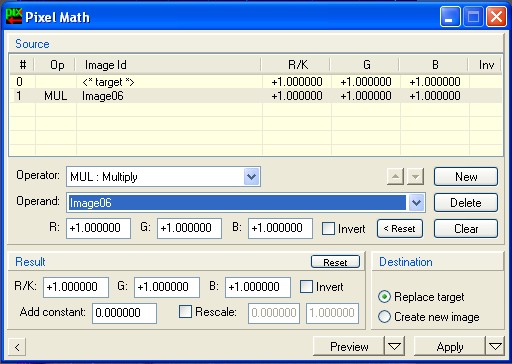This screenshot has height=364, width=512.
Task: Click the Op column header
Action: 56,65
